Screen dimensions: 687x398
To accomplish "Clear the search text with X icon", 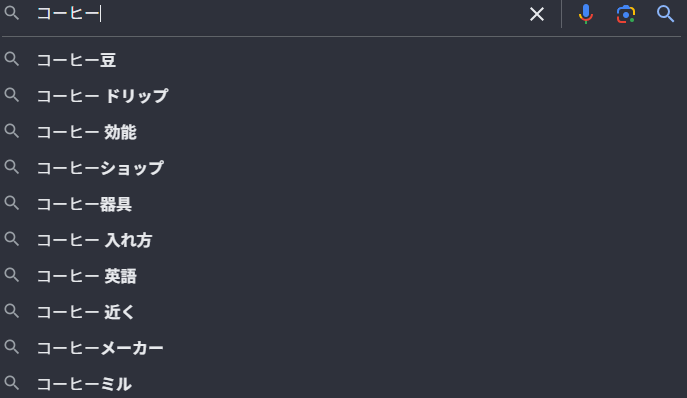I will [x=537, y=14].
